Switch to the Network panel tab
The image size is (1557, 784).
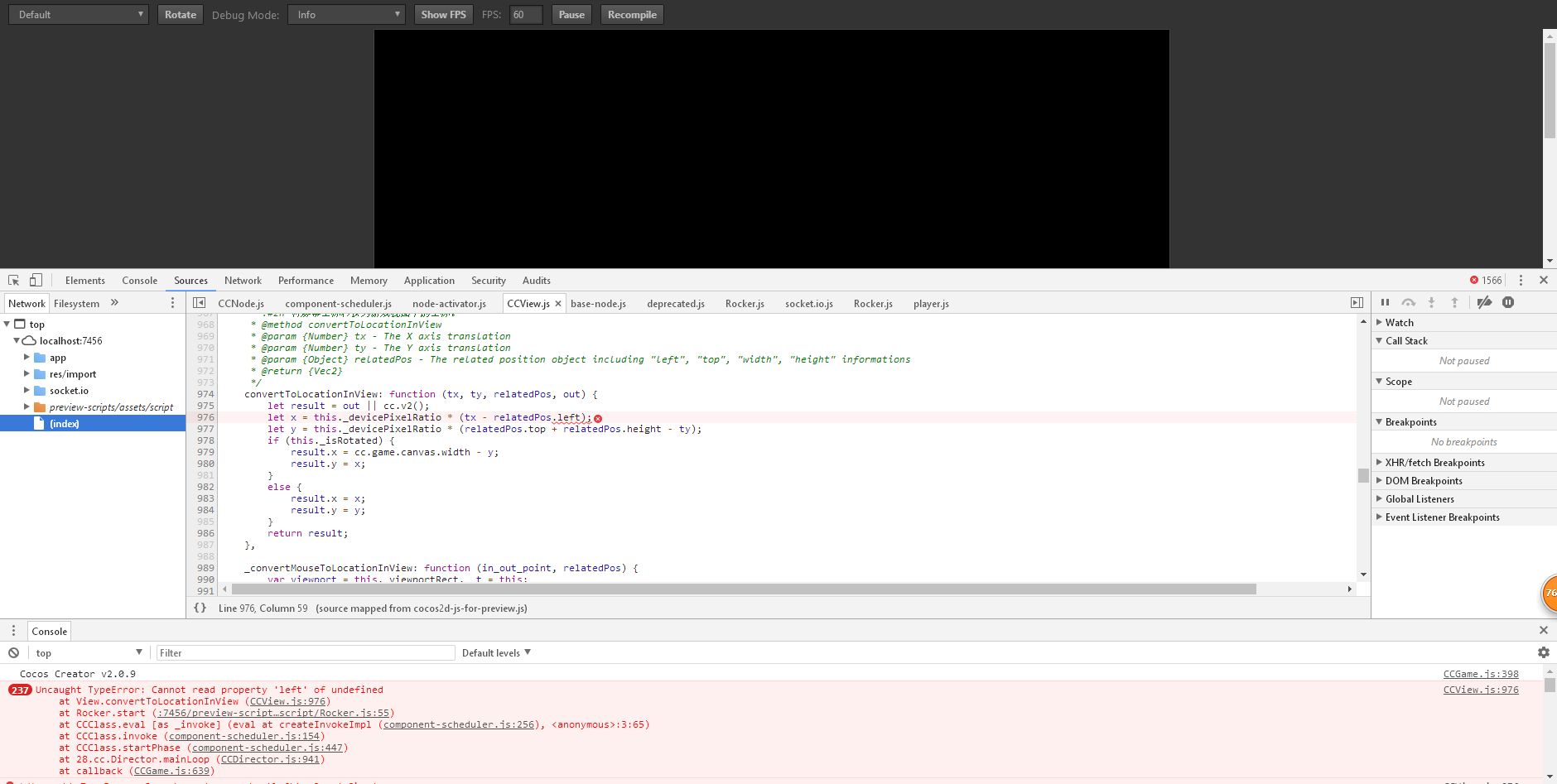243,281
